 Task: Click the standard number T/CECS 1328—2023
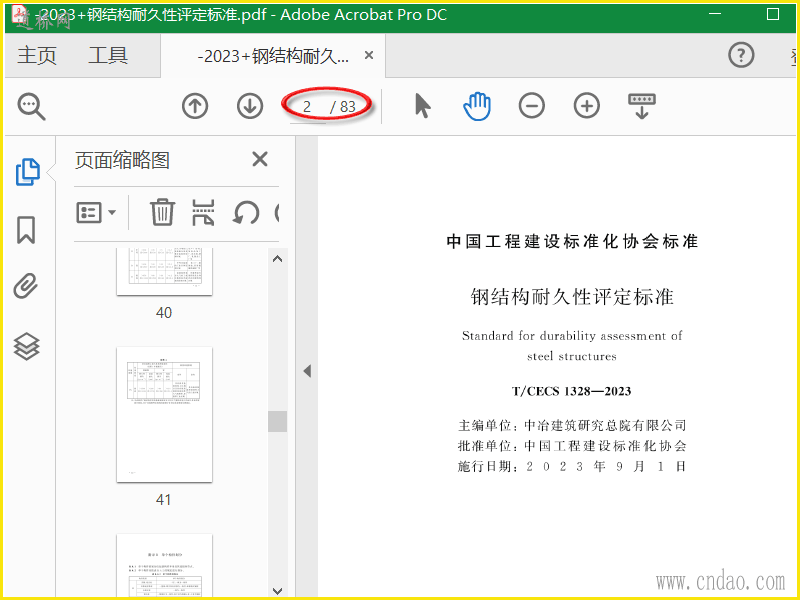pos(571,391)
